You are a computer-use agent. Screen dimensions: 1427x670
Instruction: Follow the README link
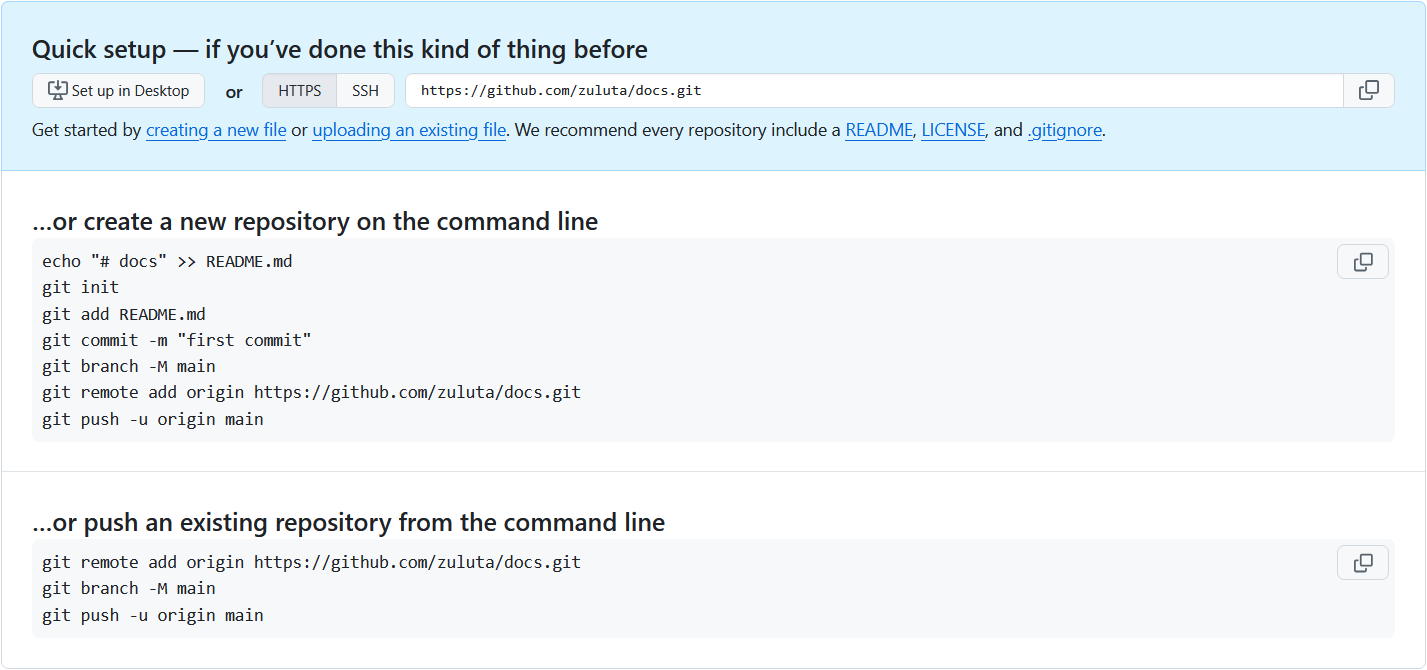[x=878, y=130]
